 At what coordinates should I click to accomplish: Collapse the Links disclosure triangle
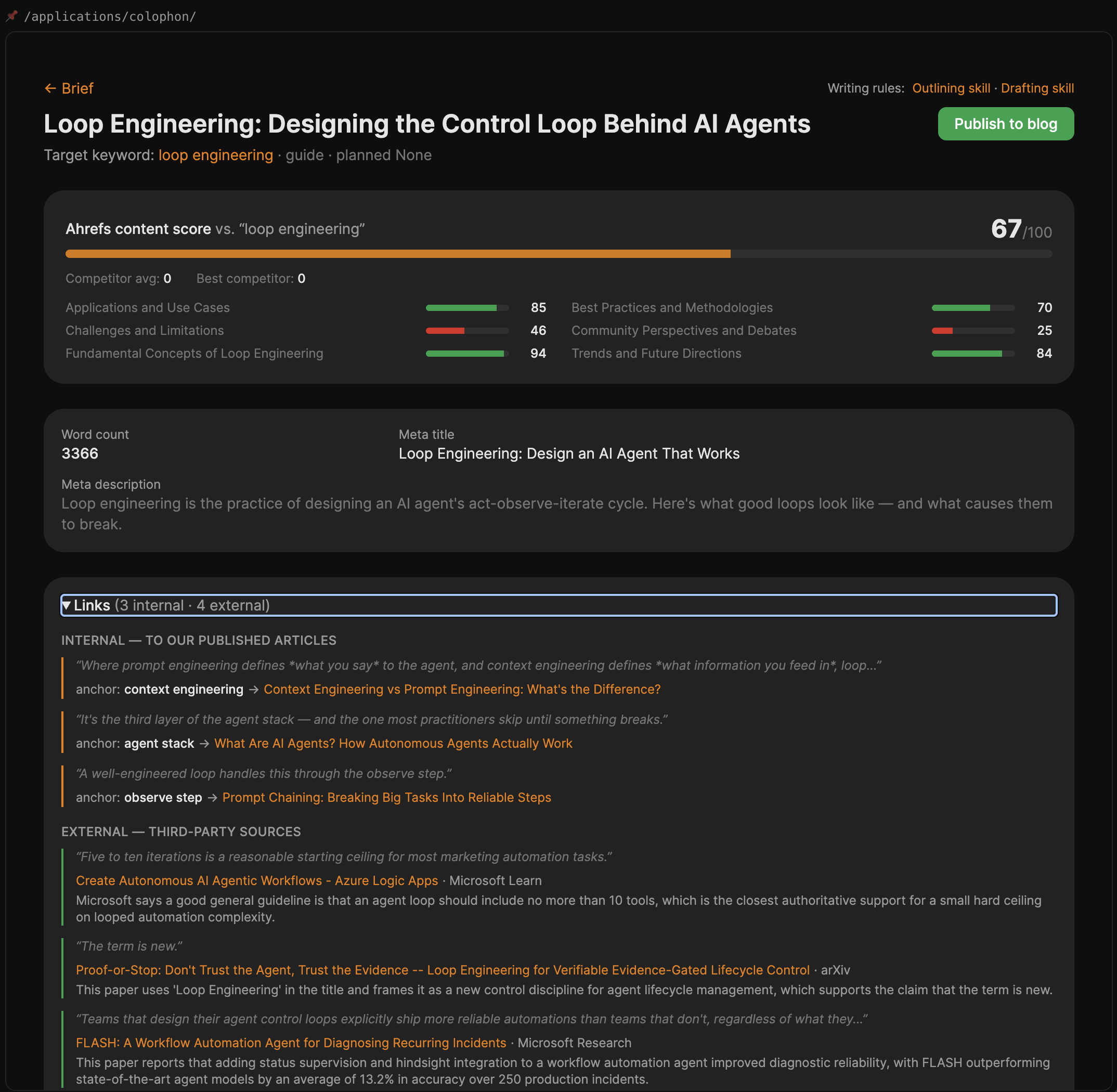click(x=67, y=605)
